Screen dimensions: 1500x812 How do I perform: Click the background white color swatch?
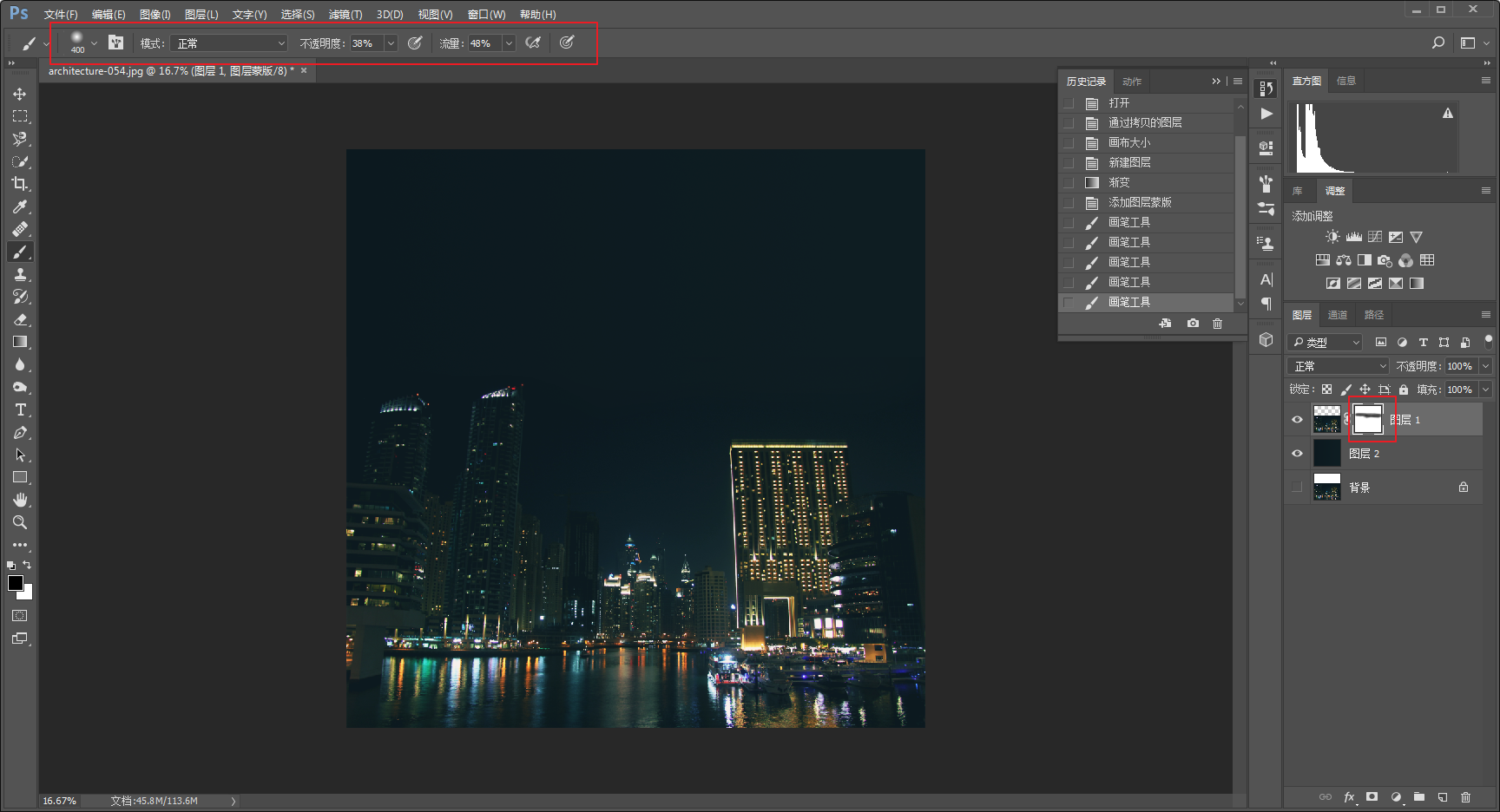[28, 594]
